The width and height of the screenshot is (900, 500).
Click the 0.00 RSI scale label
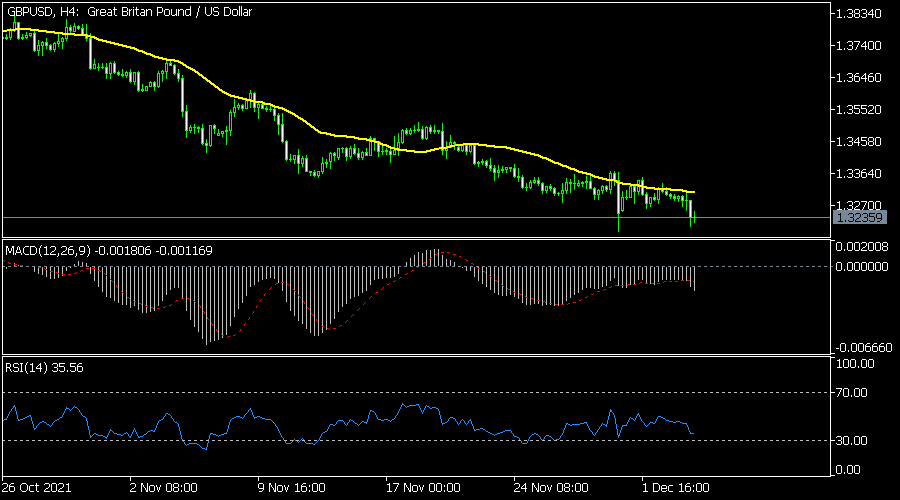pyautogui.click(x=848, y=470)
